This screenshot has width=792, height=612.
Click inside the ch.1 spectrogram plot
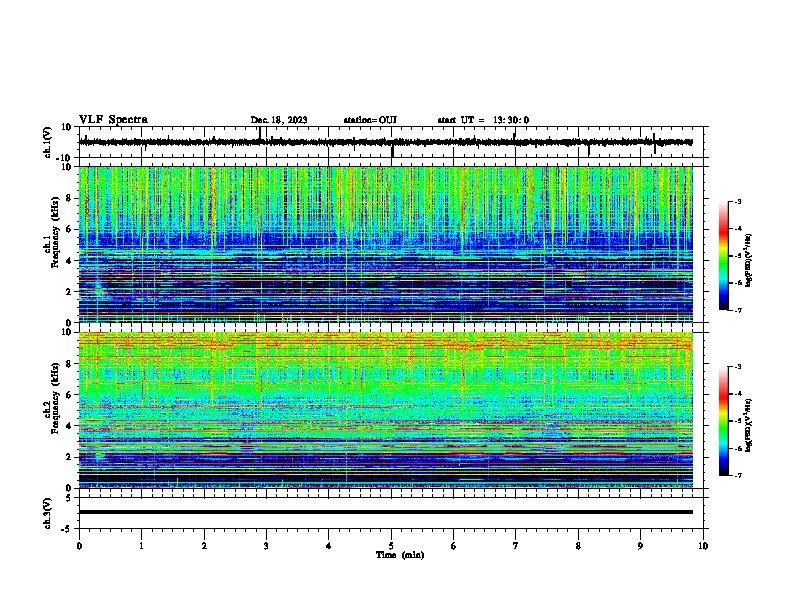click(385, 244)
